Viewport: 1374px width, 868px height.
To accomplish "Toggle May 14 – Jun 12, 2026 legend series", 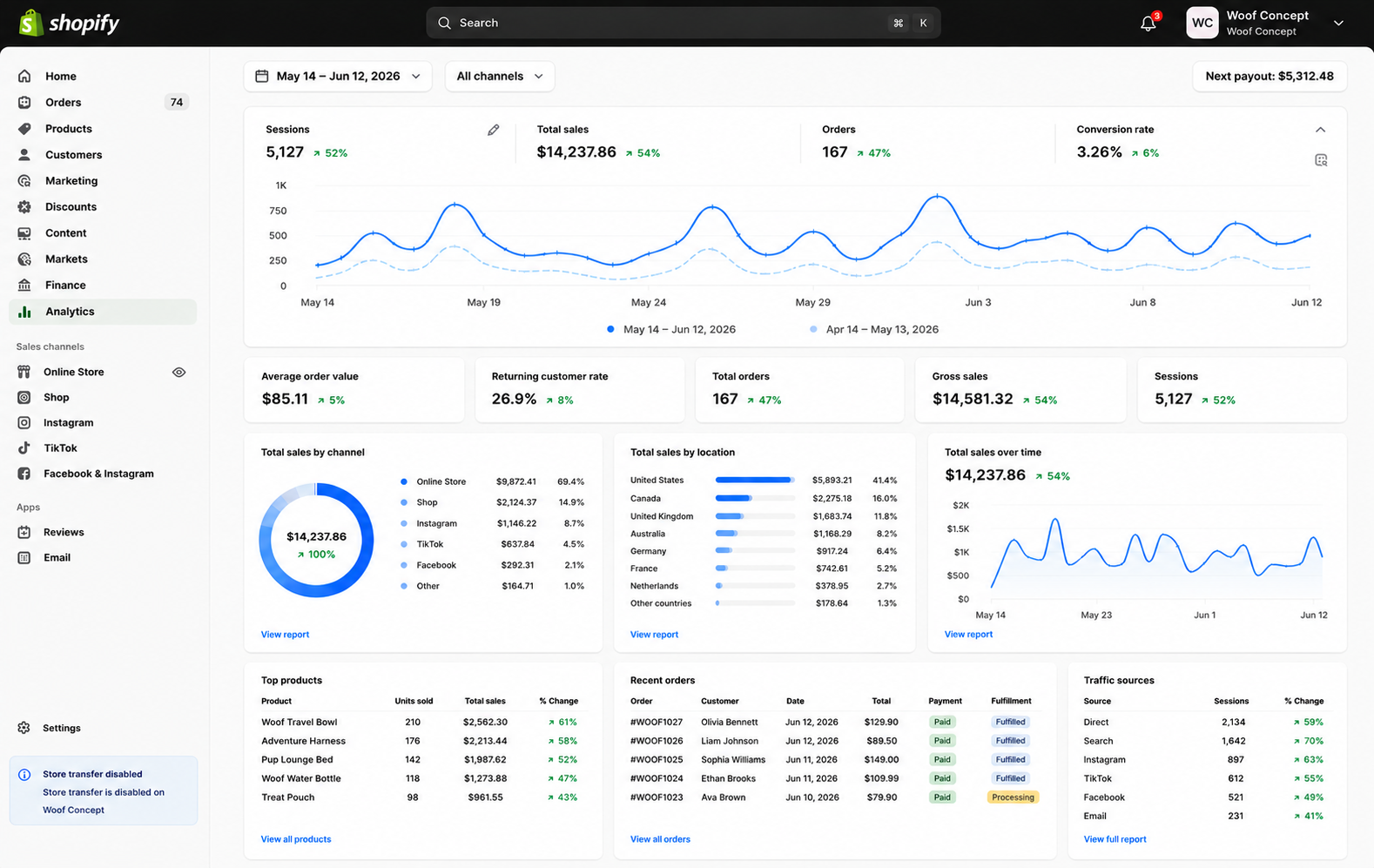I will (671, 329).
